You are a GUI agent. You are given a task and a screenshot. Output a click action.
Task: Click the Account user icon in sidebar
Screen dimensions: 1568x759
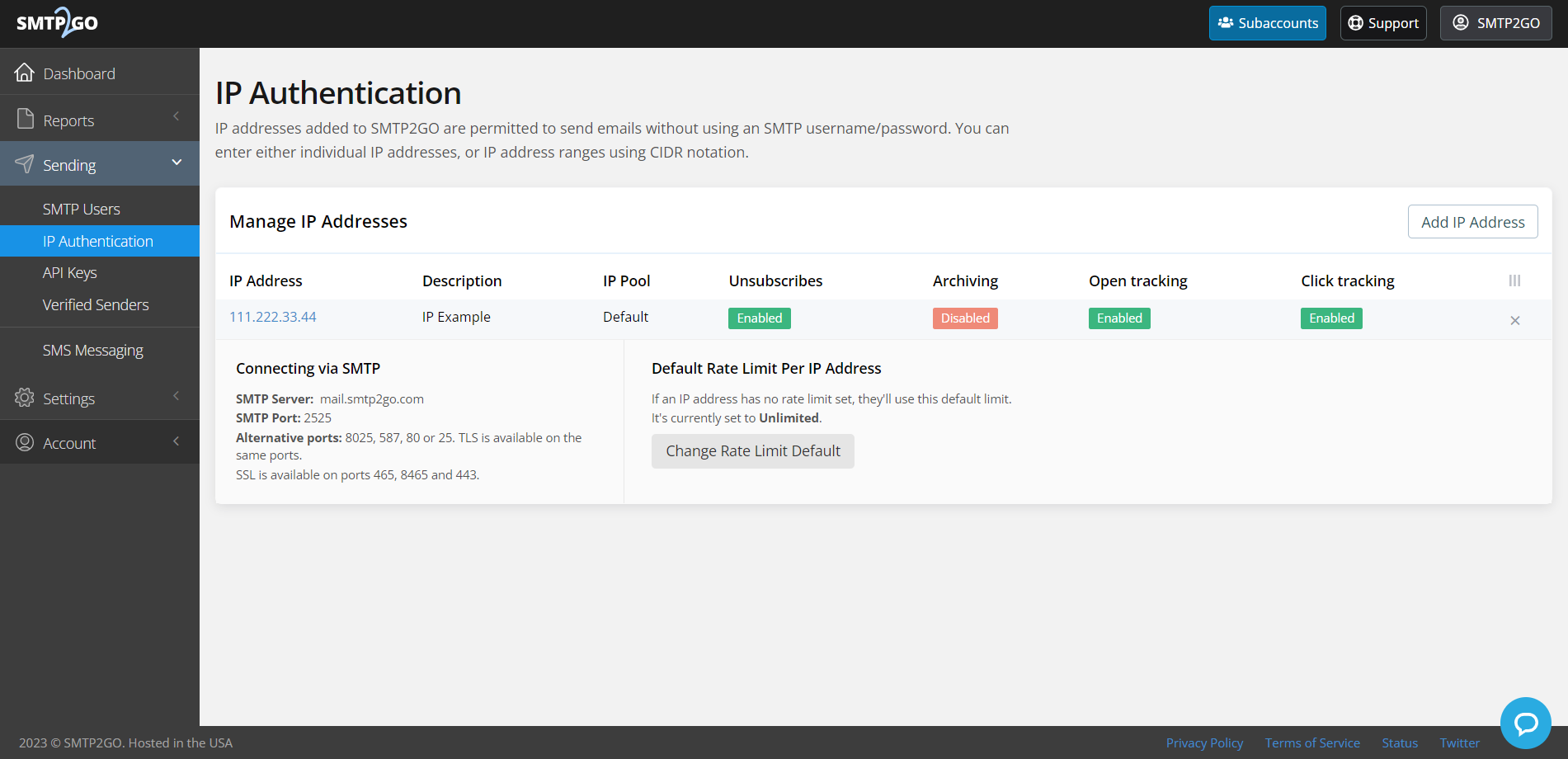click(25, 443)
